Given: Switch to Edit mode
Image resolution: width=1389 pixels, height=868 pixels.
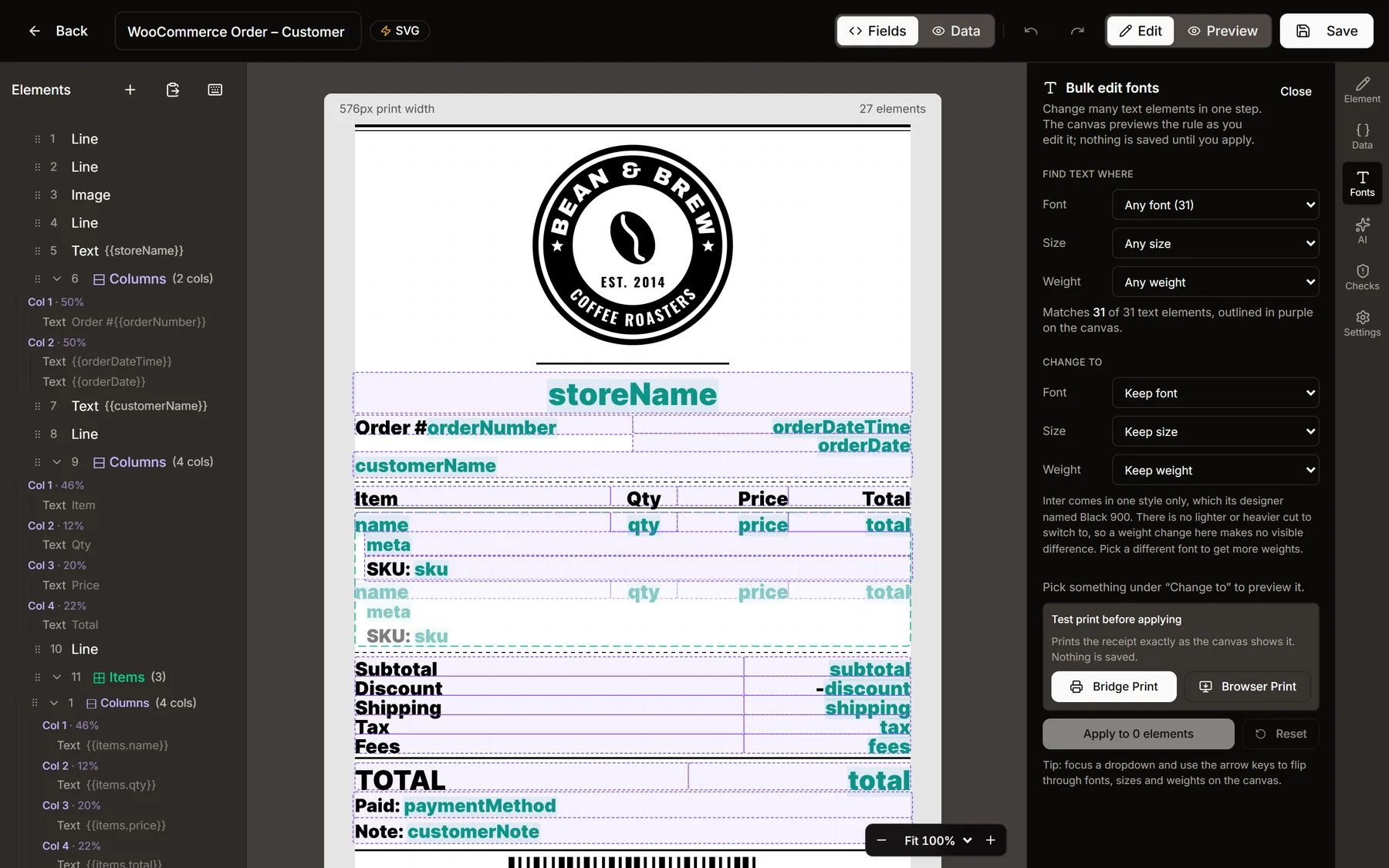Looking at the screenshot, I should tap(1141, 31).
